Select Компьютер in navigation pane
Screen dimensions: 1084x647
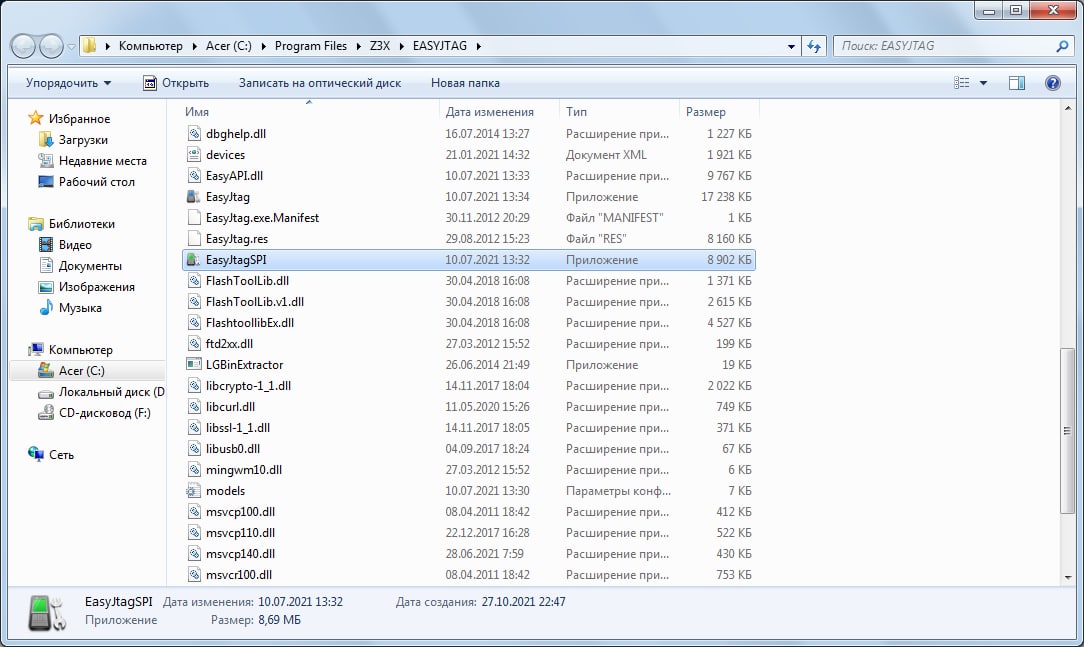pos(80,350)
